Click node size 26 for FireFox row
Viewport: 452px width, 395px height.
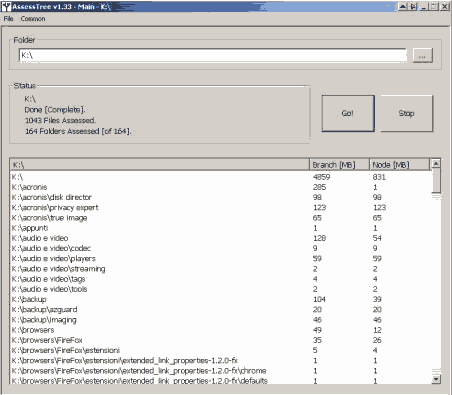click(377, 340)
